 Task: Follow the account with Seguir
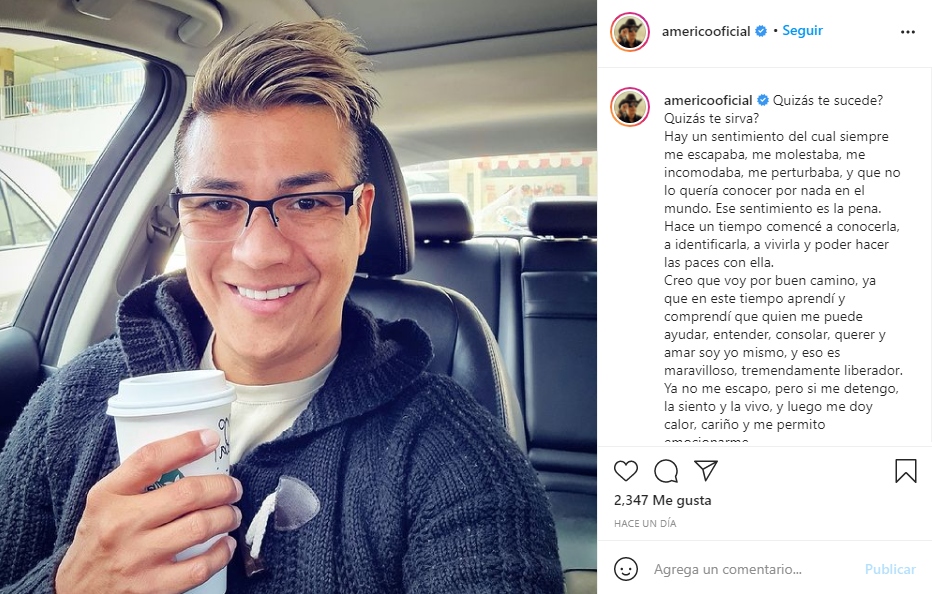coord(802,30)
